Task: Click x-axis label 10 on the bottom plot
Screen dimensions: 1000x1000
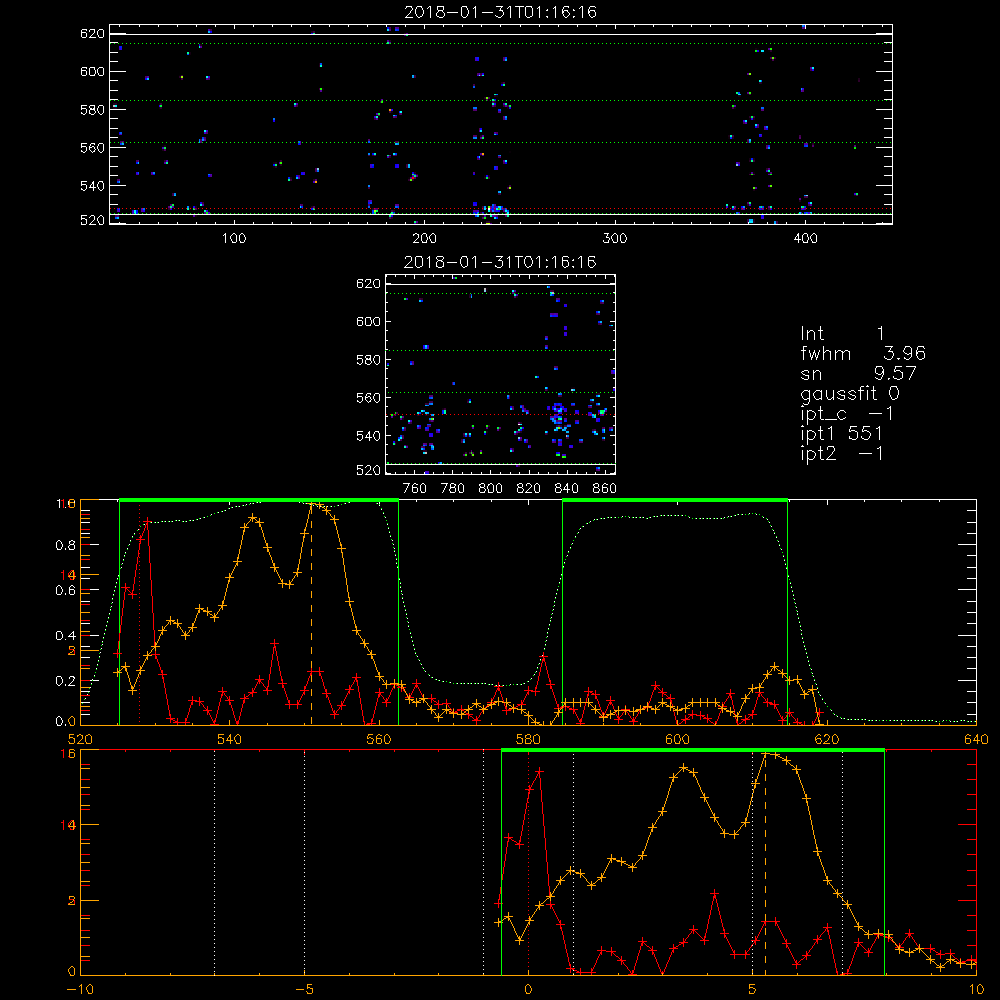Action: coord(976,989)
